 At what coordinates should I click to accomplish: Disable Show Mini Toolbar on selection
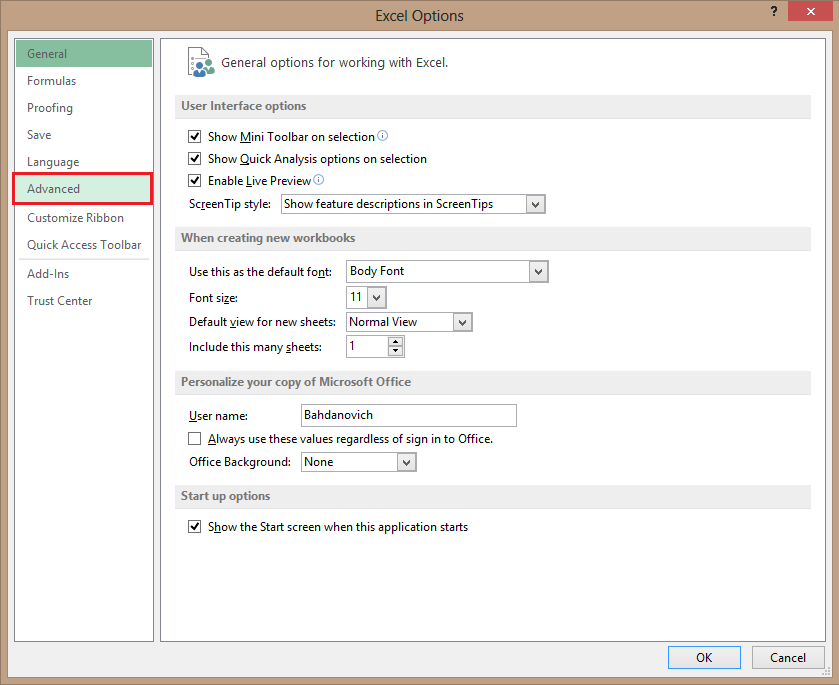click(x=194, y=136)
